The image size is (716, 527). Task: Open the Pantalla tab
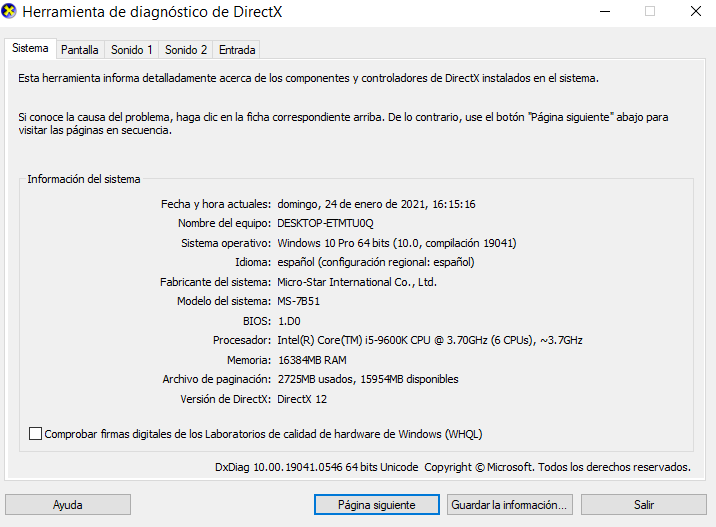tap(80, 50)
